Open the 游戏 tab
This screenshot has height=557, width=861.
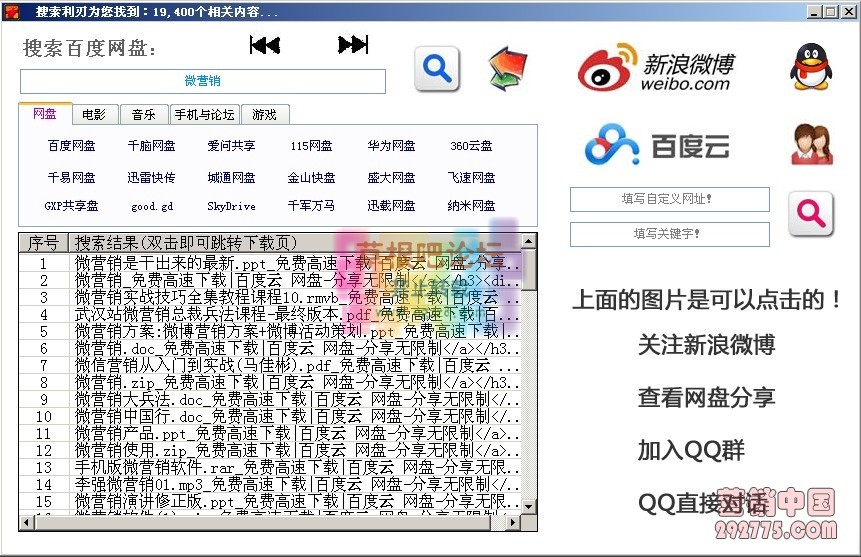point(264,114)
